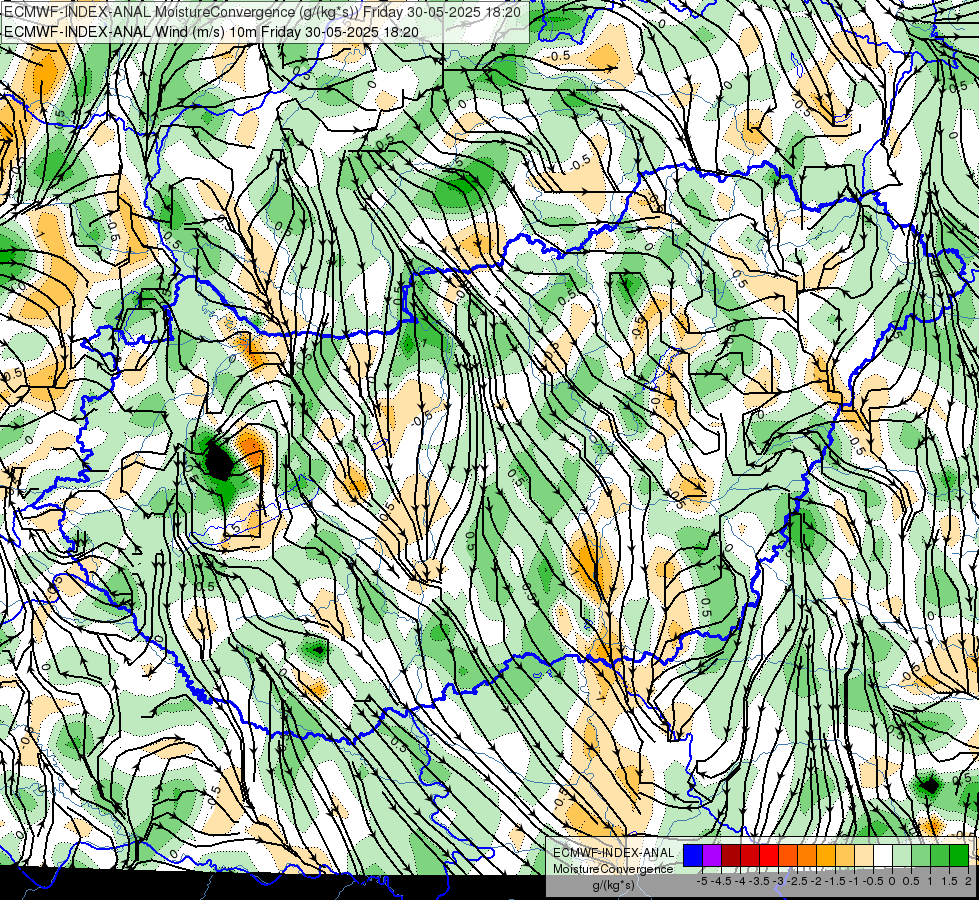
Task: Click the Wind (m/s) 10m title line
Action: coord(211,31)
